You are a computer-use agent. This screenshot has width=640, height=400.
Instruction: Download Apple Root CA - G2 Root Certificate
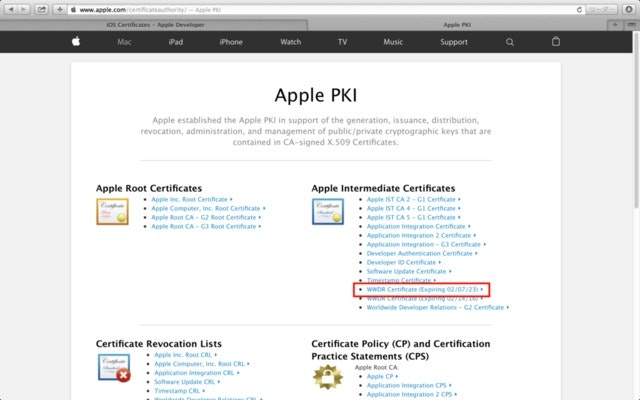(x=204, y=217)
